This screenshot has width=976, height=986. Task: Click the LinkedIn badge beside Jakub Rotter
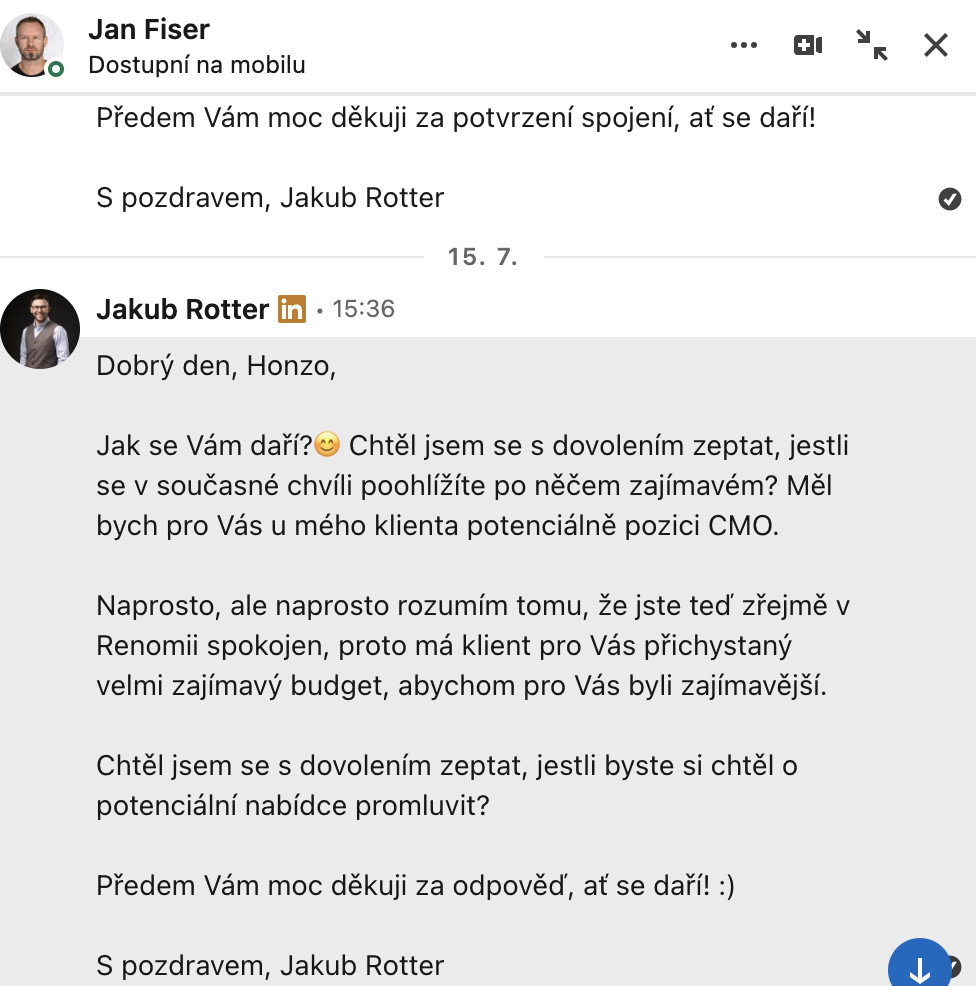(292, 309)
